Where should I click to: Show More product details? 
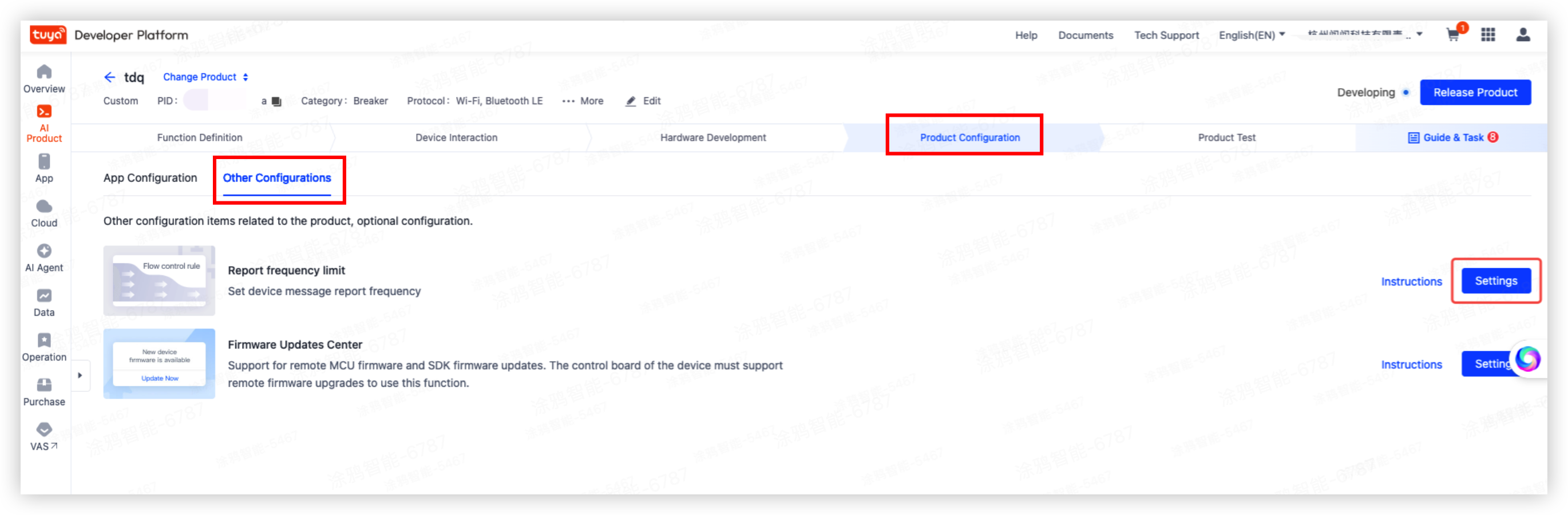[x=583, y=101]
